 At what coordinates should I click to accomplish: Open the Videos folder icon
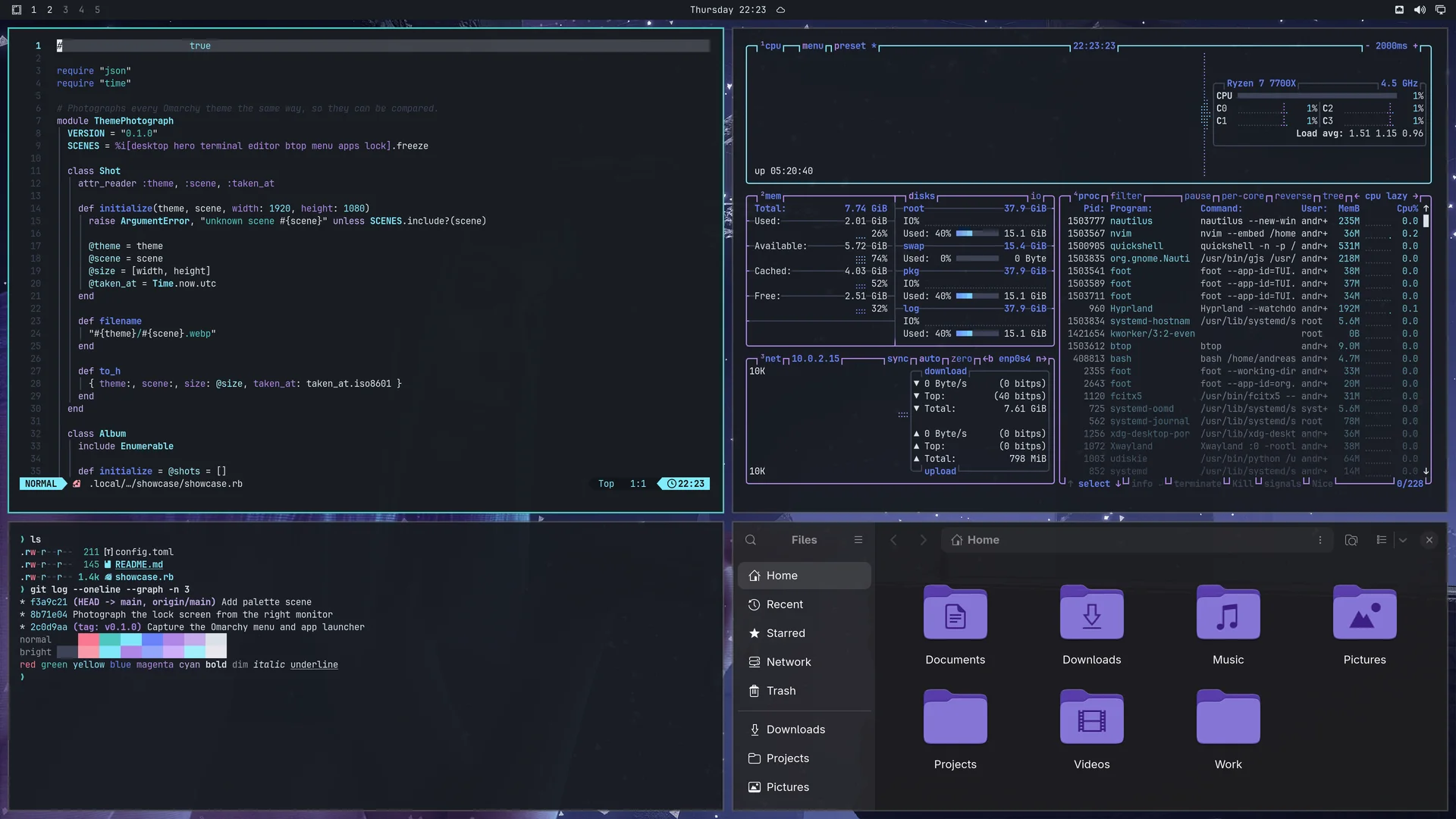click(x=1091, y=717)
